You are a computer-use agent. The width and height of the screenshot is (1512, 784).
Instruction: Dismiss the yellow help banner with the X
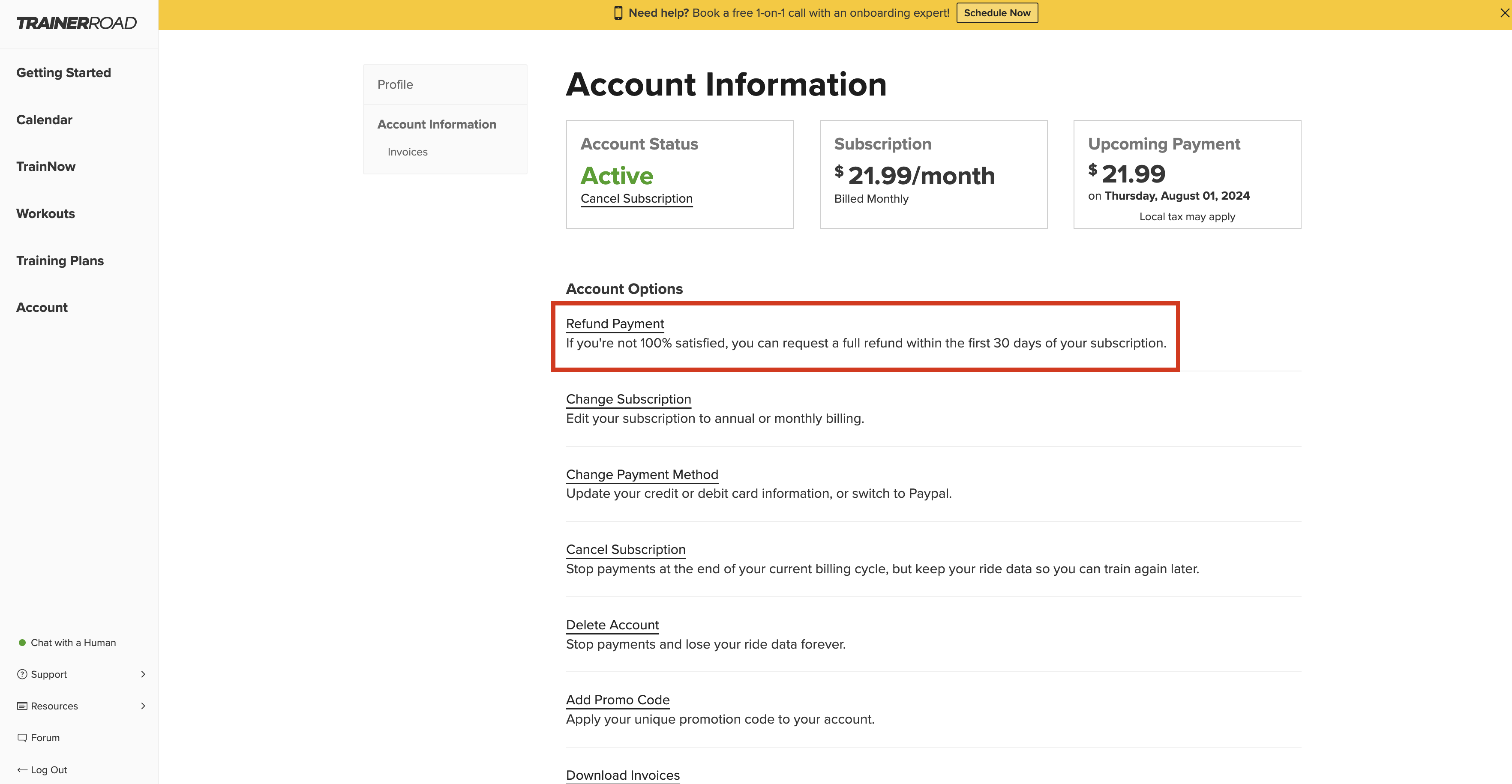click(x=1504, y=13)
